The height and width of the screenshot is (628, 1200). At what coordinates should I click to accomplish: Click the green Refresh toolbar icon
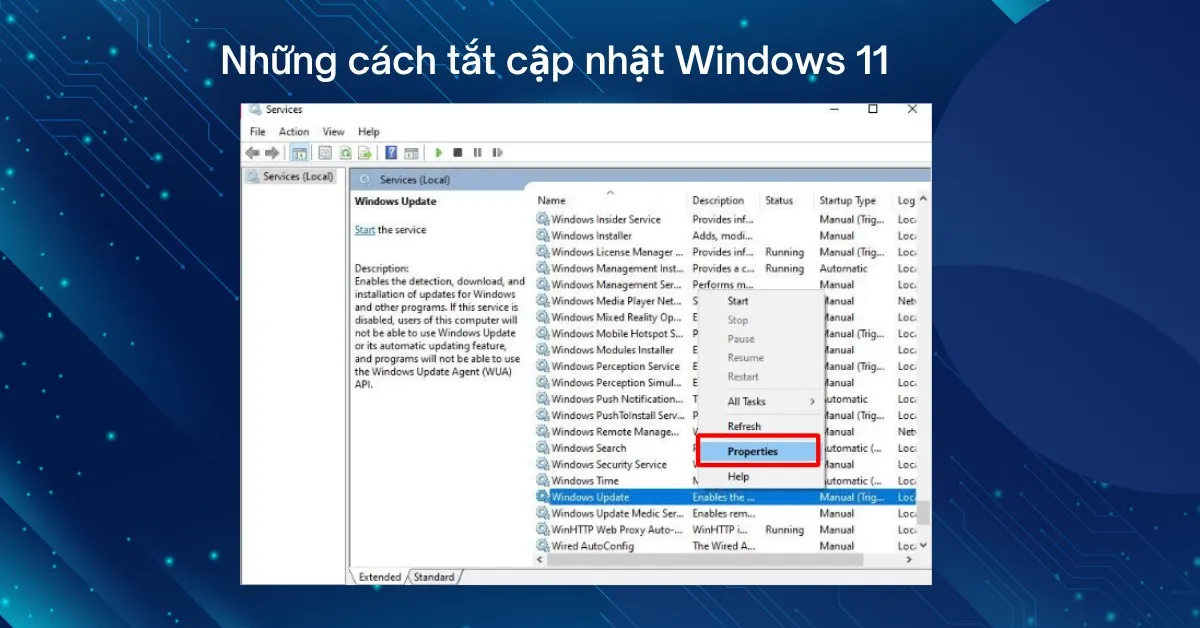coord(345,153)
